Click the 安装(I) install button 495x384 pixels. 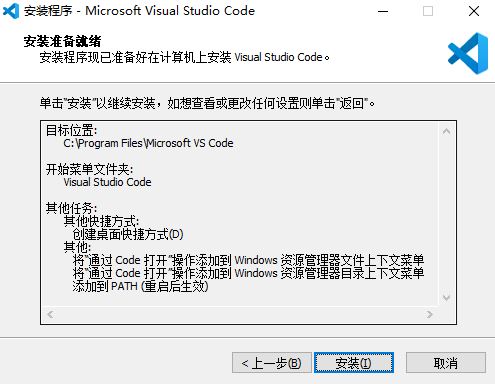(x=354, y=363)
